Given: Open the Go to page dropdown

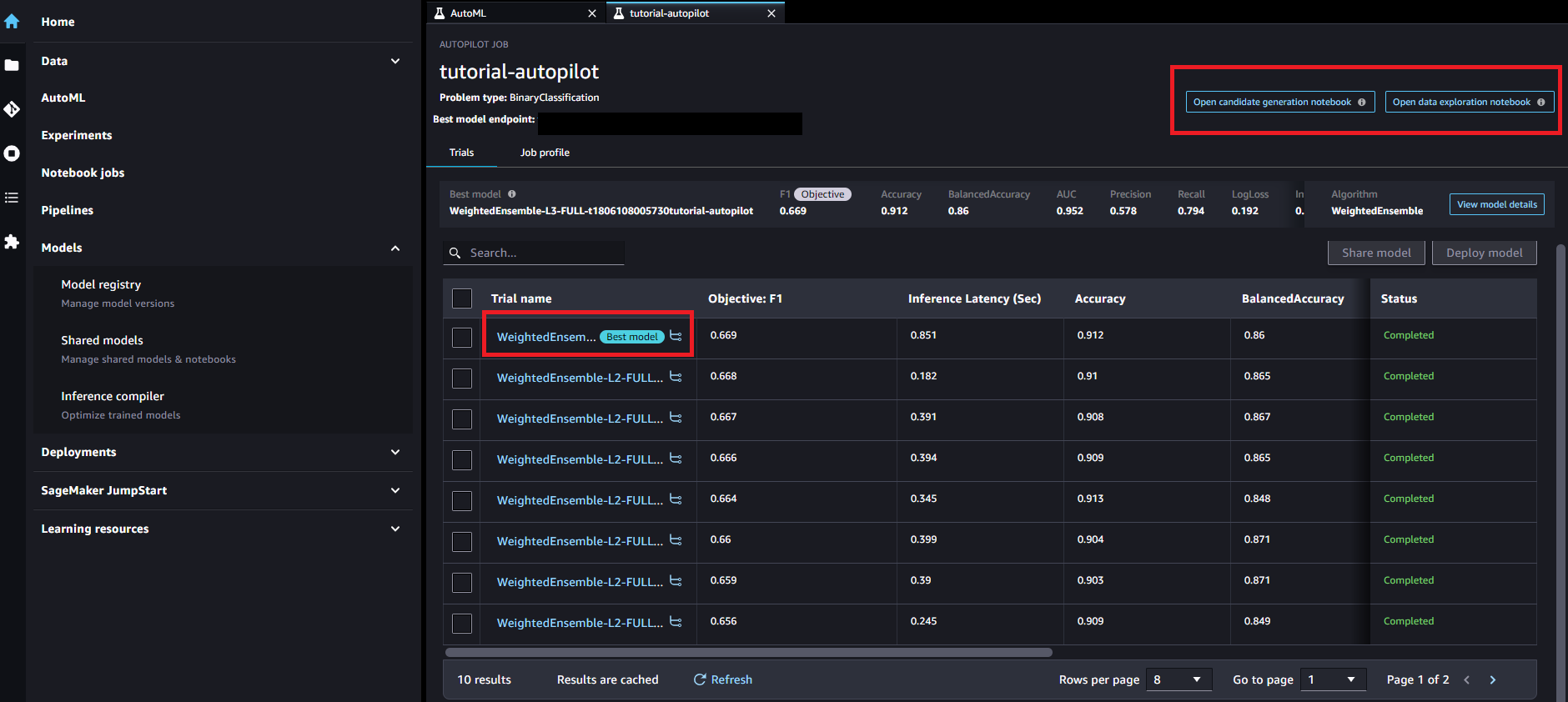Looking at the screenshot, I should [1333, 679].
